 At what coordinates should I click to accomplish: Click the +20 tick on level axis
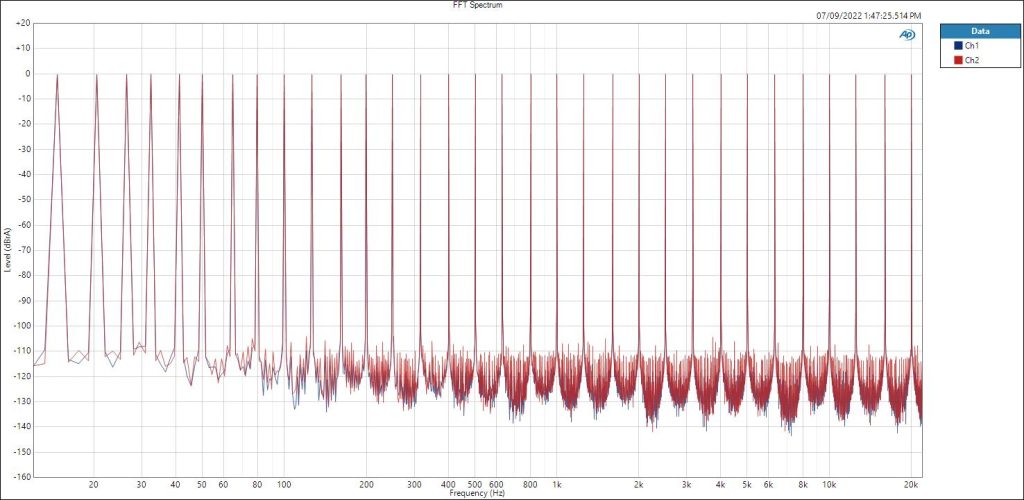pos(22,22)
